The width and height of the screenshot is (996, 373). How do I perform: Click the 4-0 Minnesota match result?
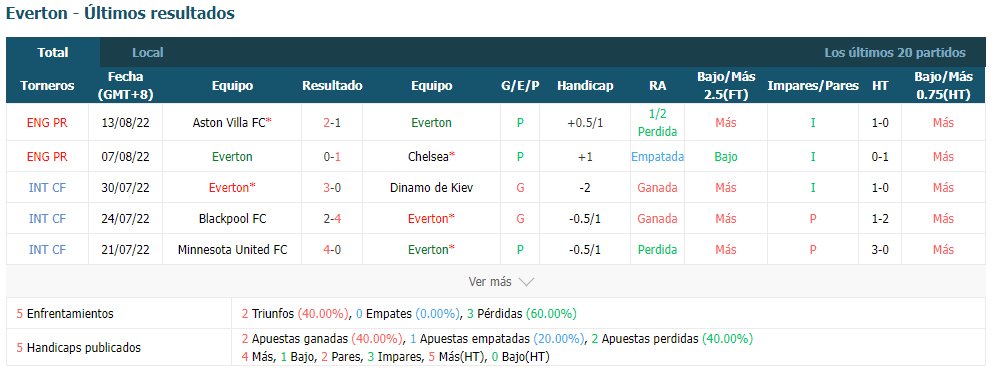(x=332, y=250)
